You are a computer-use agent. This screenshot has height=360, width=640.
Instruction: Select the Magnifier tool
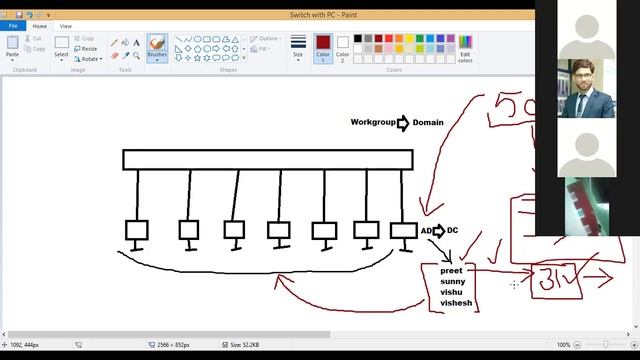(x=136, y=55)
